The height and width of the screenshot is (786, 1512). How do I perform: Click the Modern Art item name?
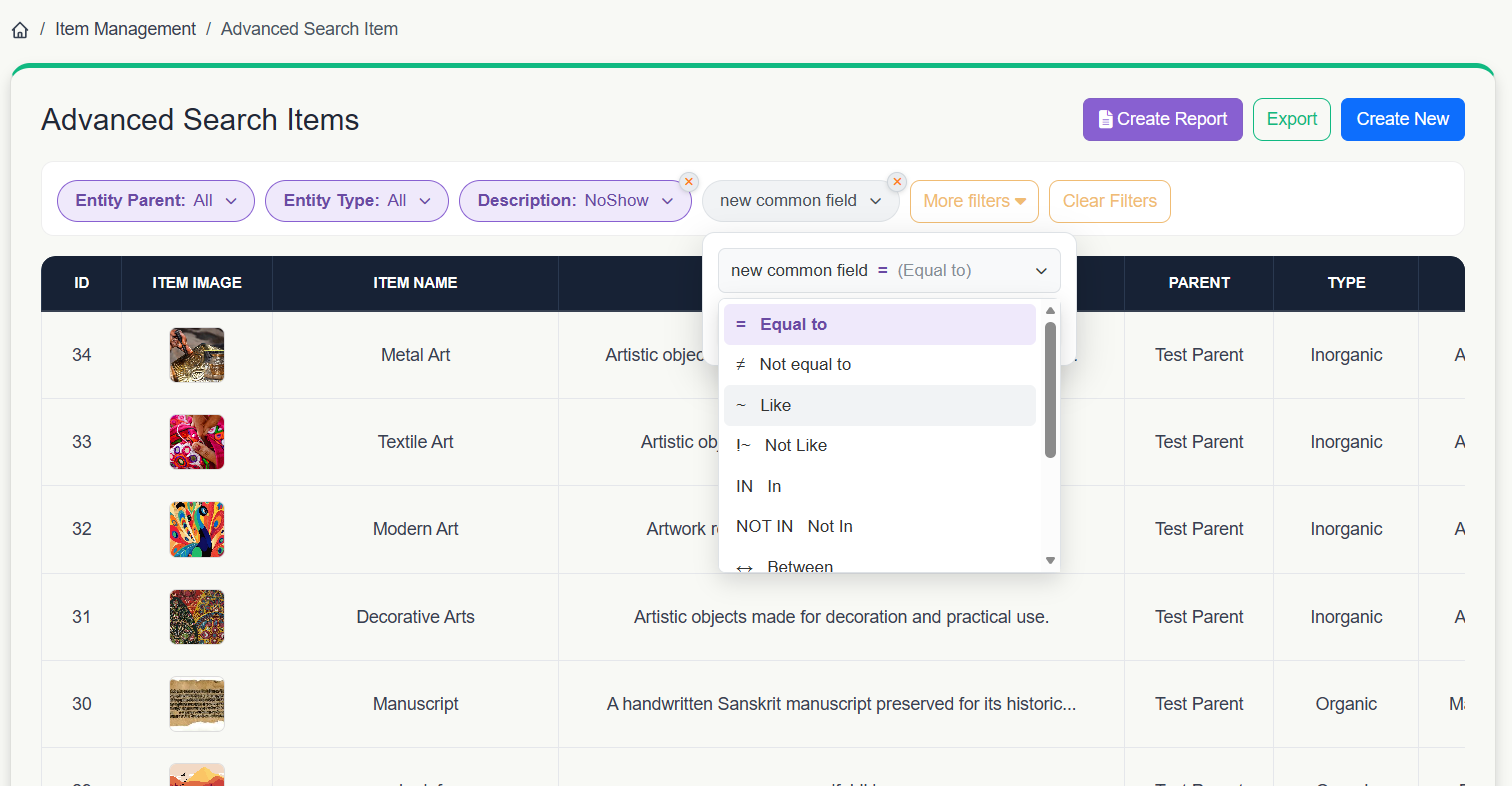pyautogui.click(x=416, y=529)
